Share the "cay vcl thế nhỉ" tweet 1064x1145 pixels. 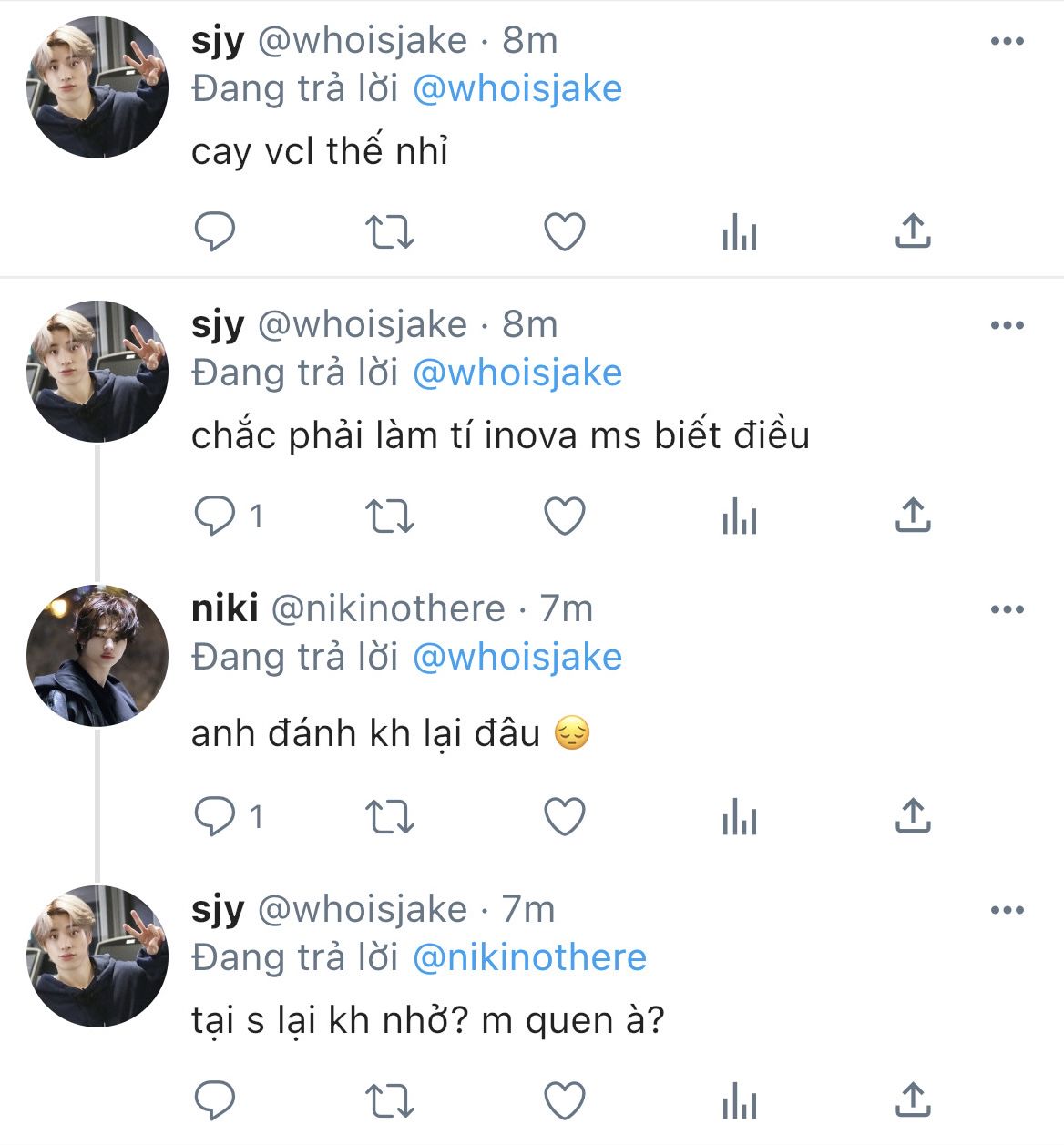click(913, 231)
